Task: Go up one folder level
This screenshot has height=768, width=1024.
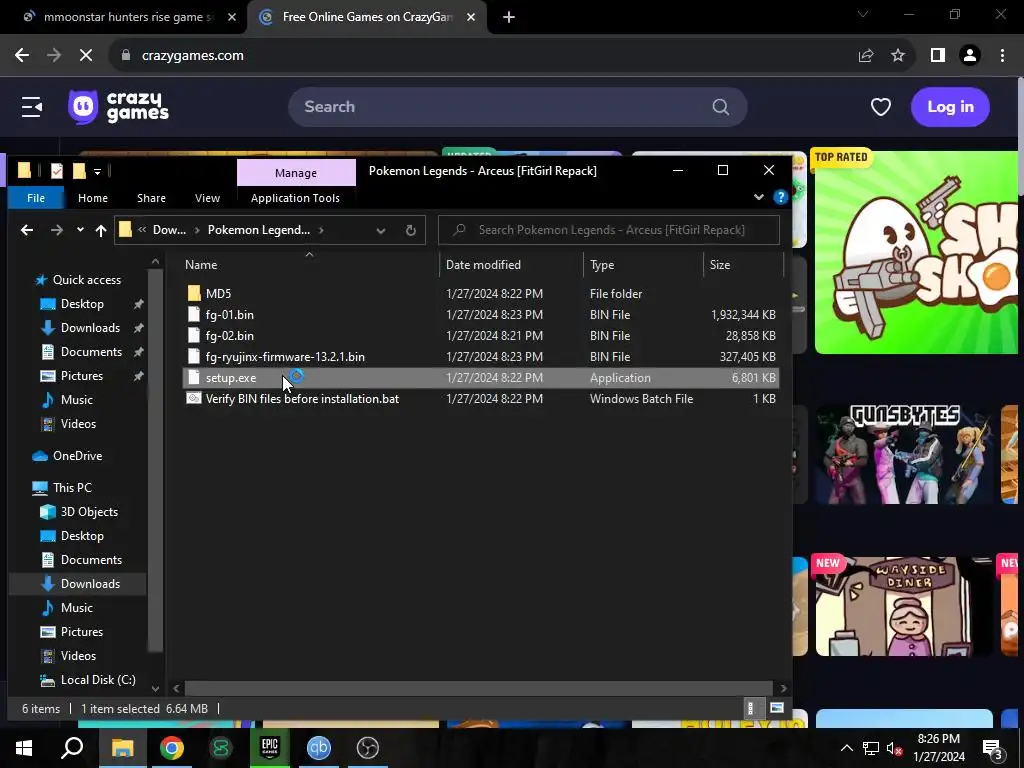Action: (x=101, y=230)
